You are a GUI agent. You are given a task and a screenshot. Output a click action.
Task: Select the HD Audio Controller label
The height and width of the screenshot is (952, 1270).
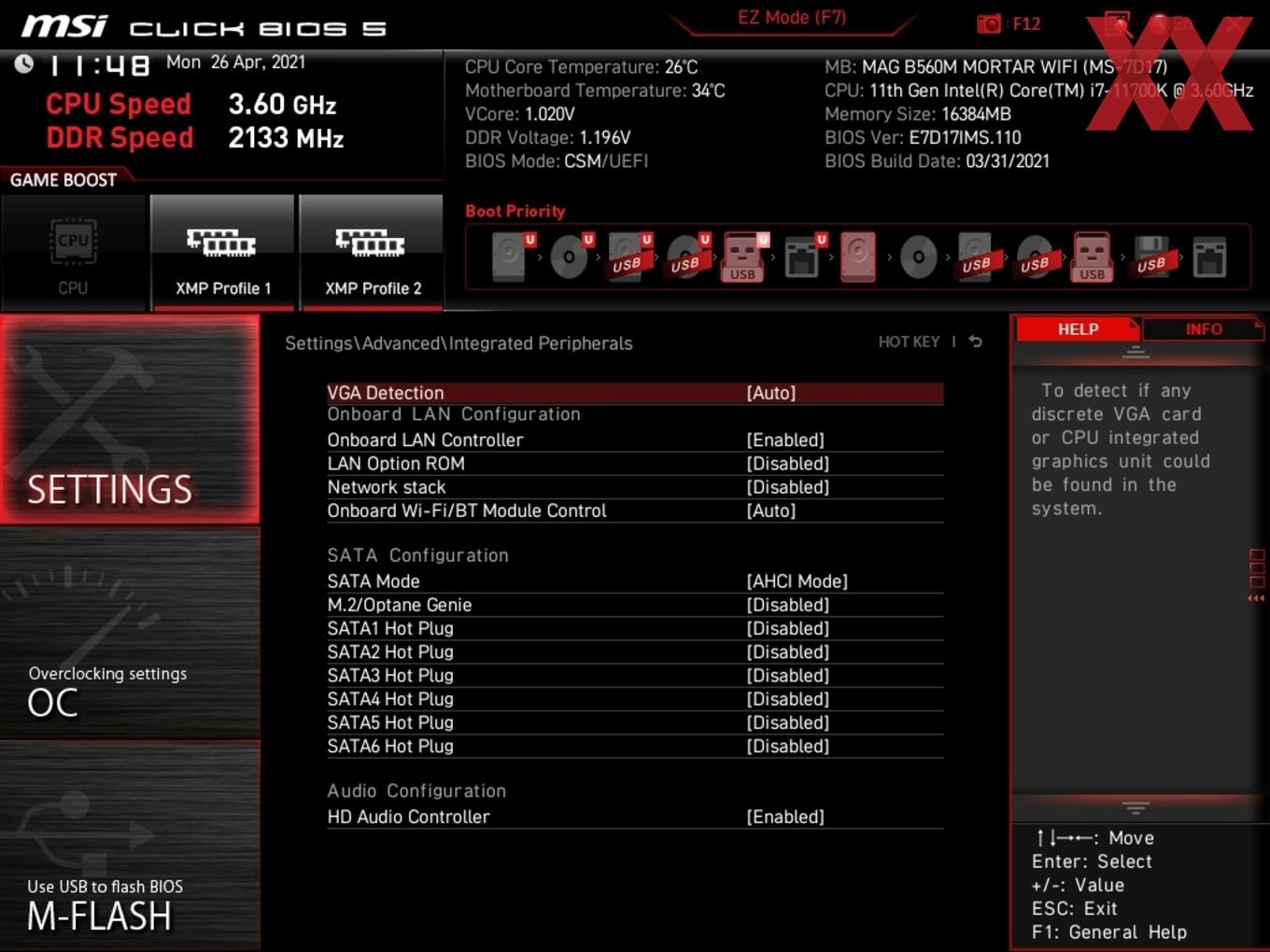408,817
